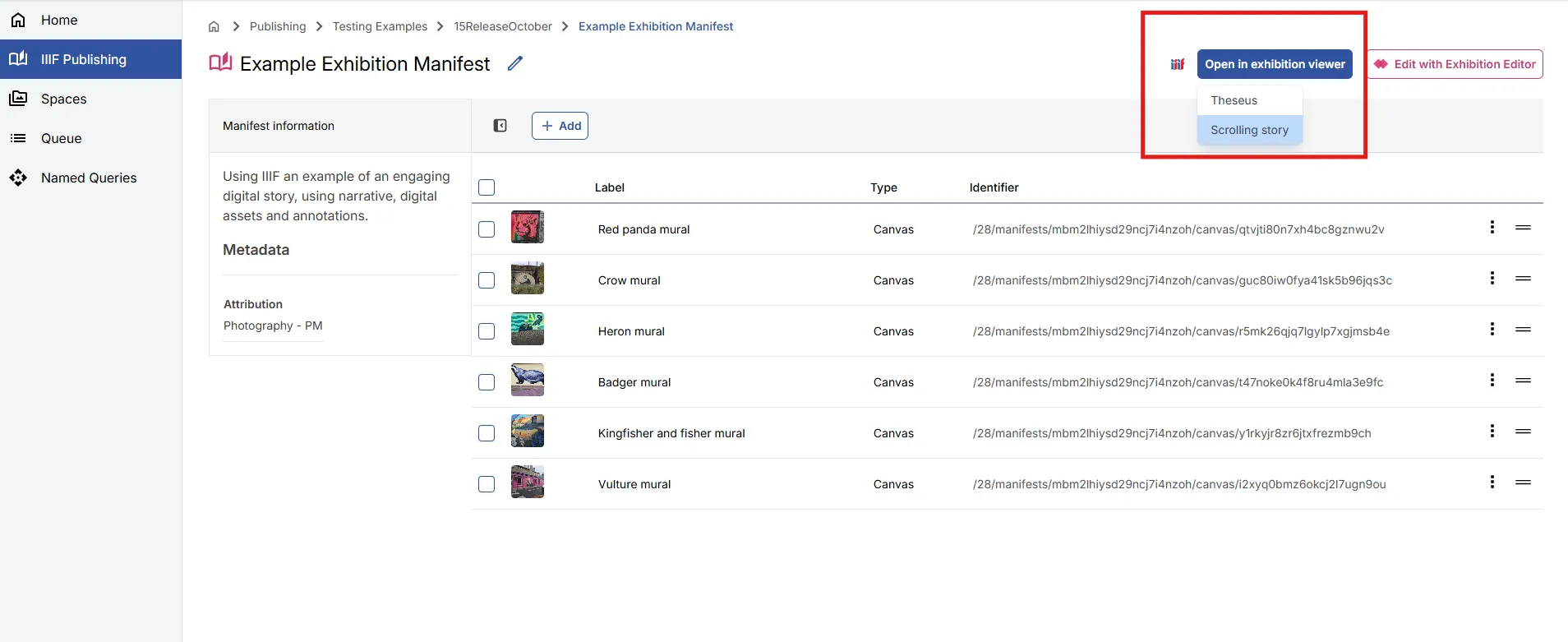Navigate to Testing Examples breadcrumb link
This screenshot has height=642, width=1568.
380,26
